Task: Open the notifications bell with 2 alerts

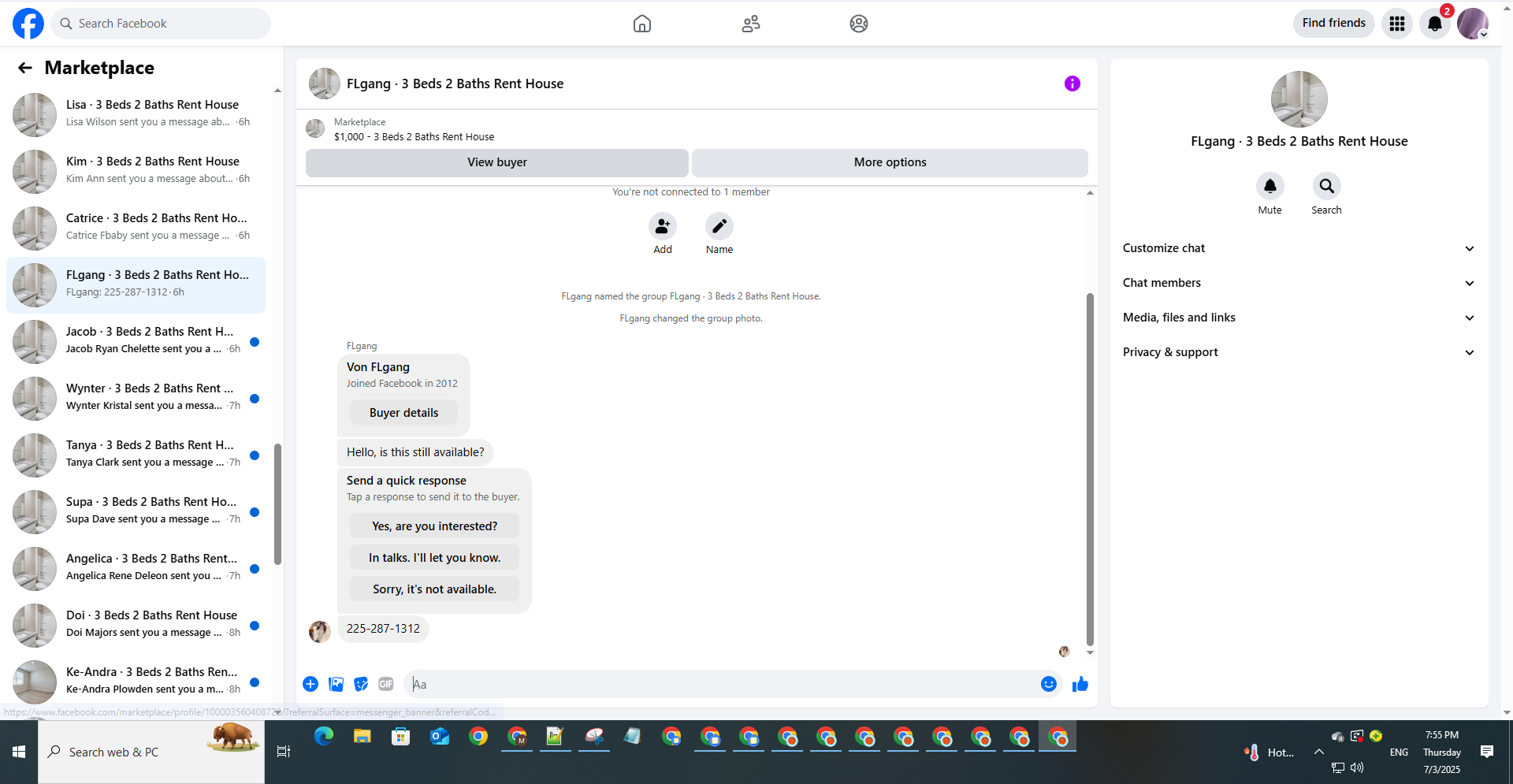Action: click(1435, 24)
